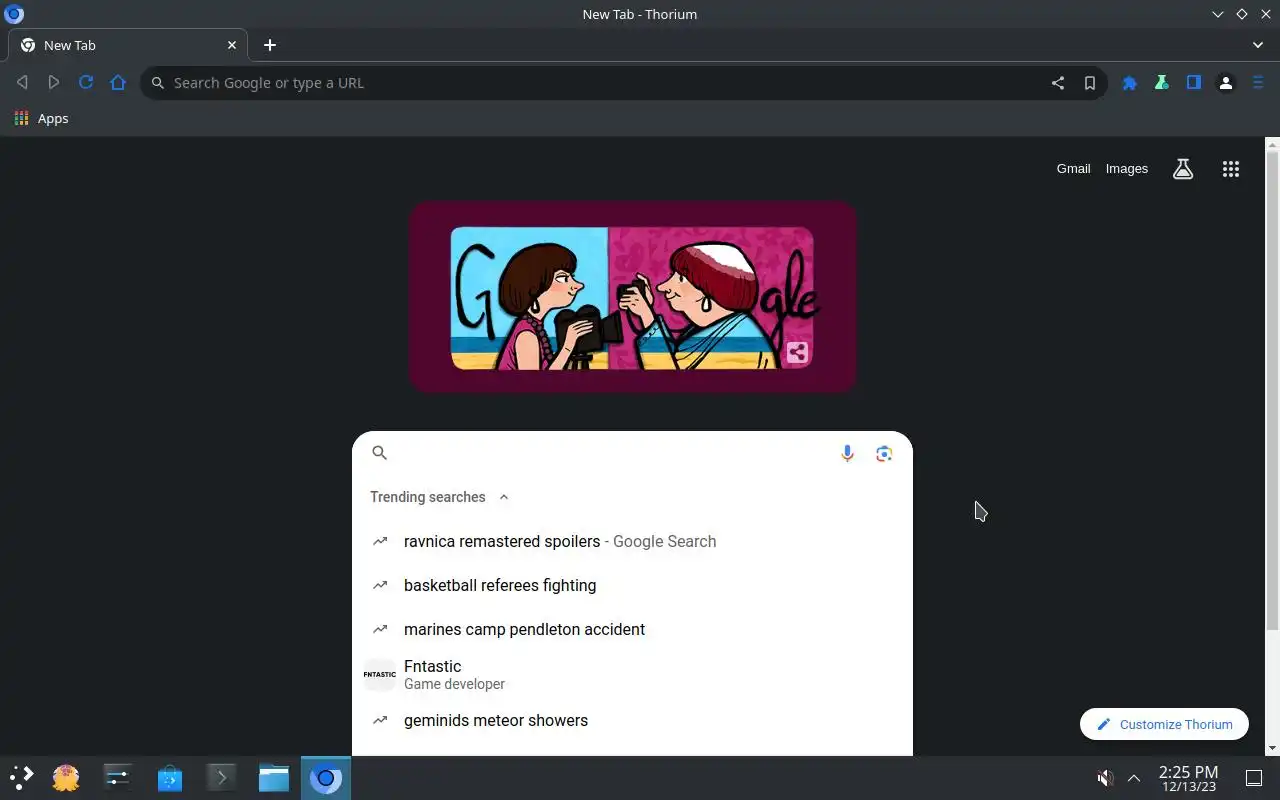Viewport: 1280px width, 800px height.
Task: Start voice search with the microphone
Action: tap(847, 453)
